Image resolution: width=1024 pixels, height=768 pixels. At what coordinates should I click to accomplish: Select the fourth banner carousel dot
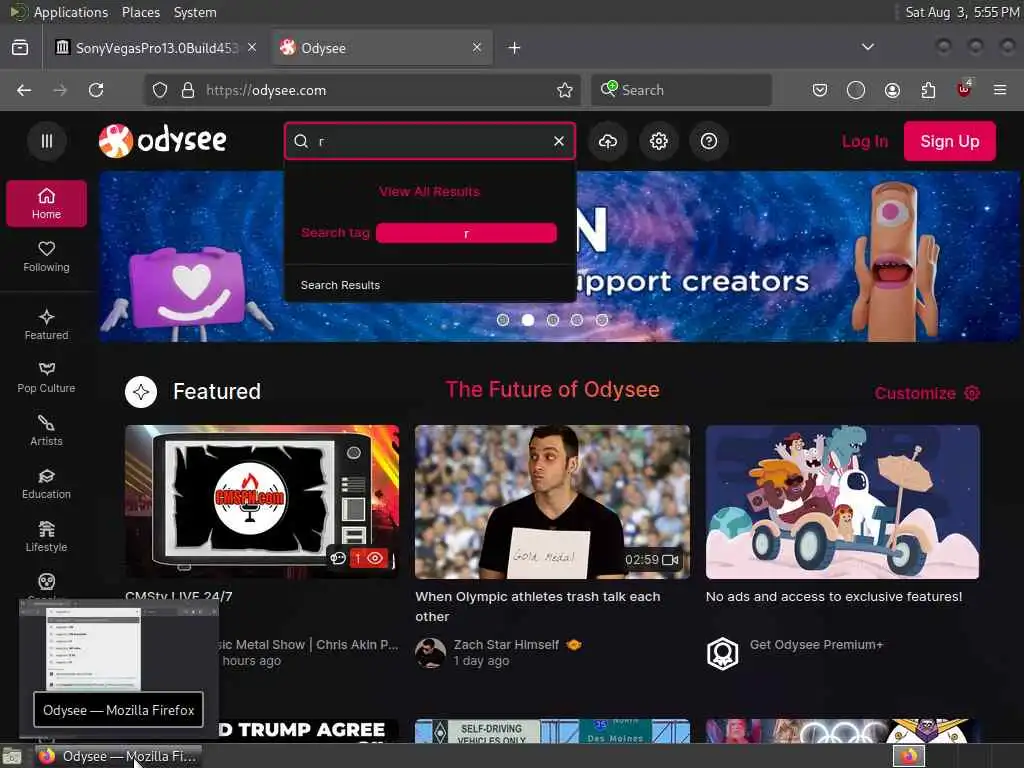coord(577,320)
